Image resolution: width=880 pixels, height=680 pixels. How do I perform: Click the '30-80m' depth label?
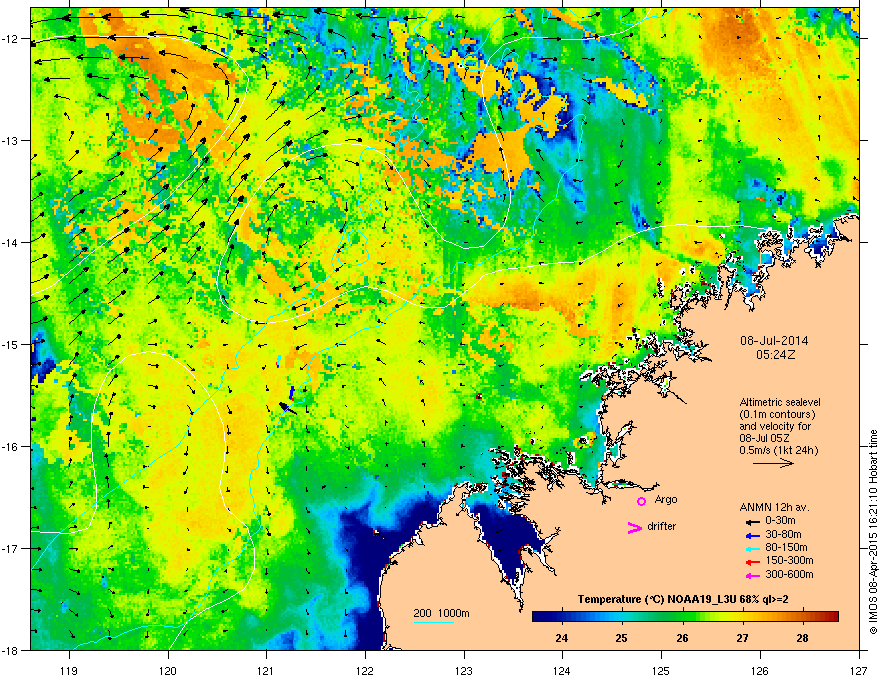click(x=783, y=535)
